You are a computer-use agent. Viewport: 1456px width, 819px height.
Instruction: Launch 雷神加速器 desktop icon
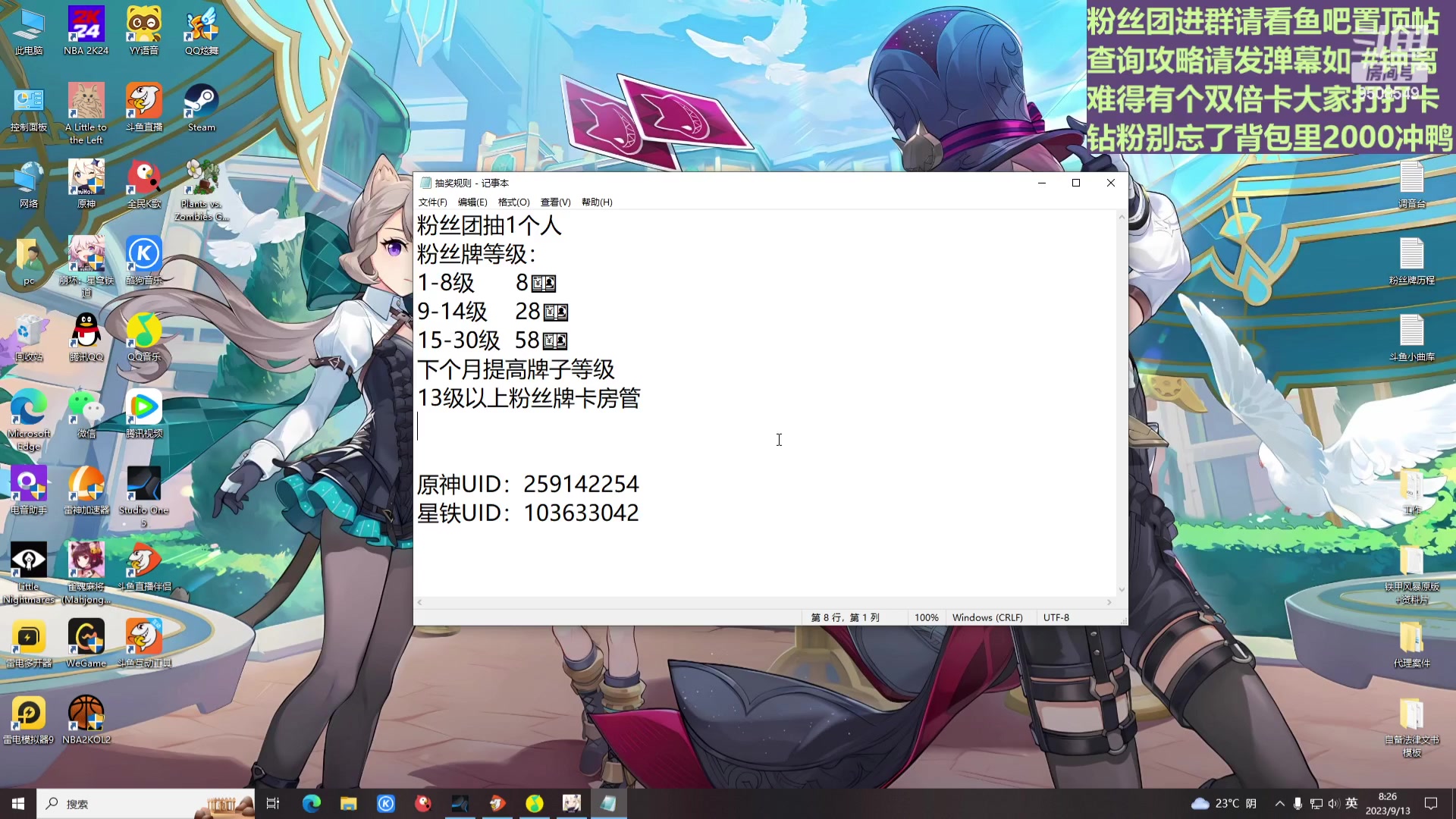click(86, 491)
